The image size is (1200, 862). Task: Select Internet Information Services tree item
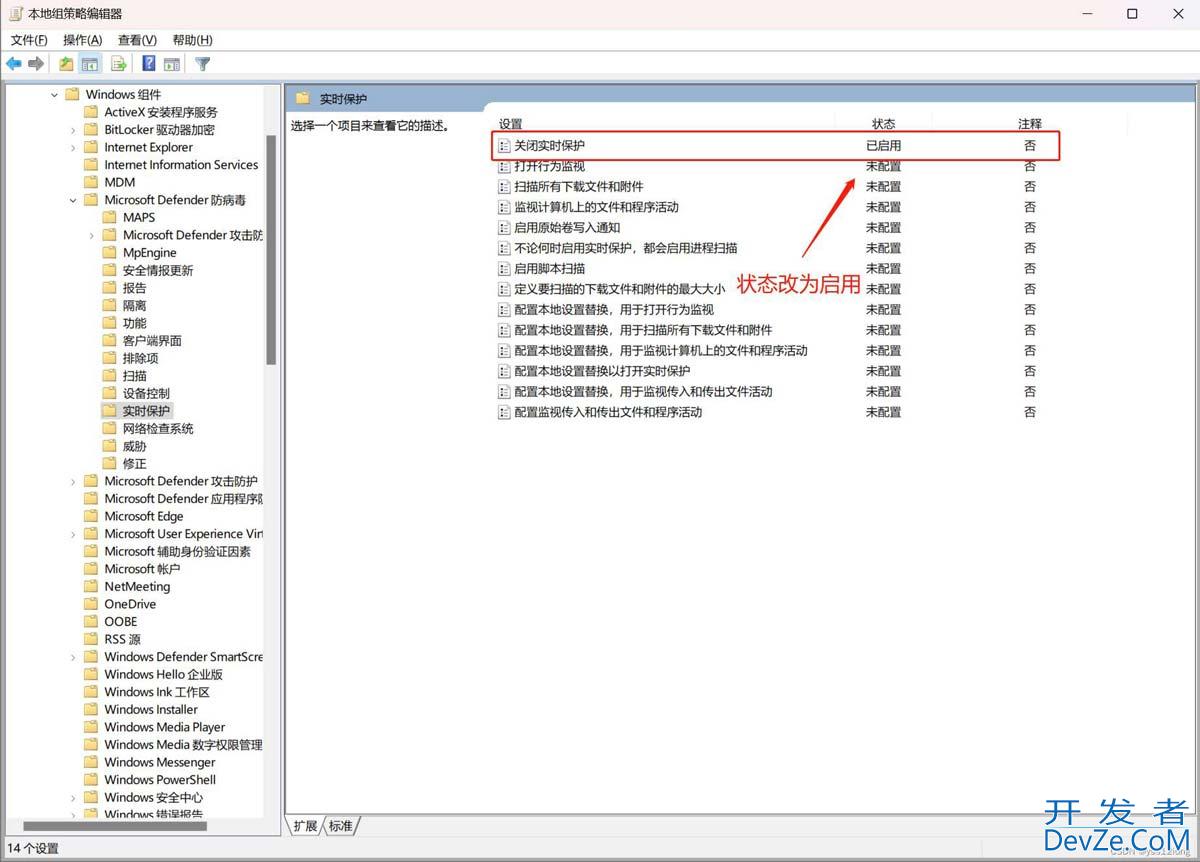coord(181,165)
